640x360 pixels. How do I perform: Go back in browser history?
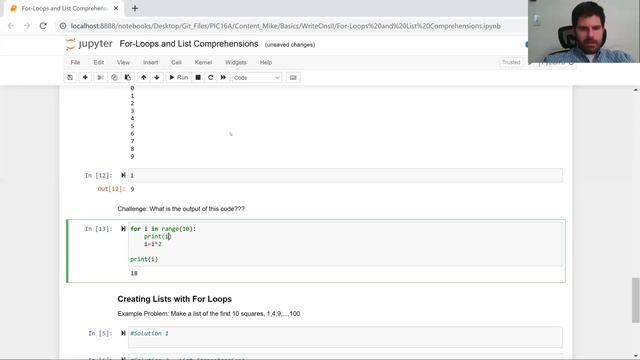[11, 26]
